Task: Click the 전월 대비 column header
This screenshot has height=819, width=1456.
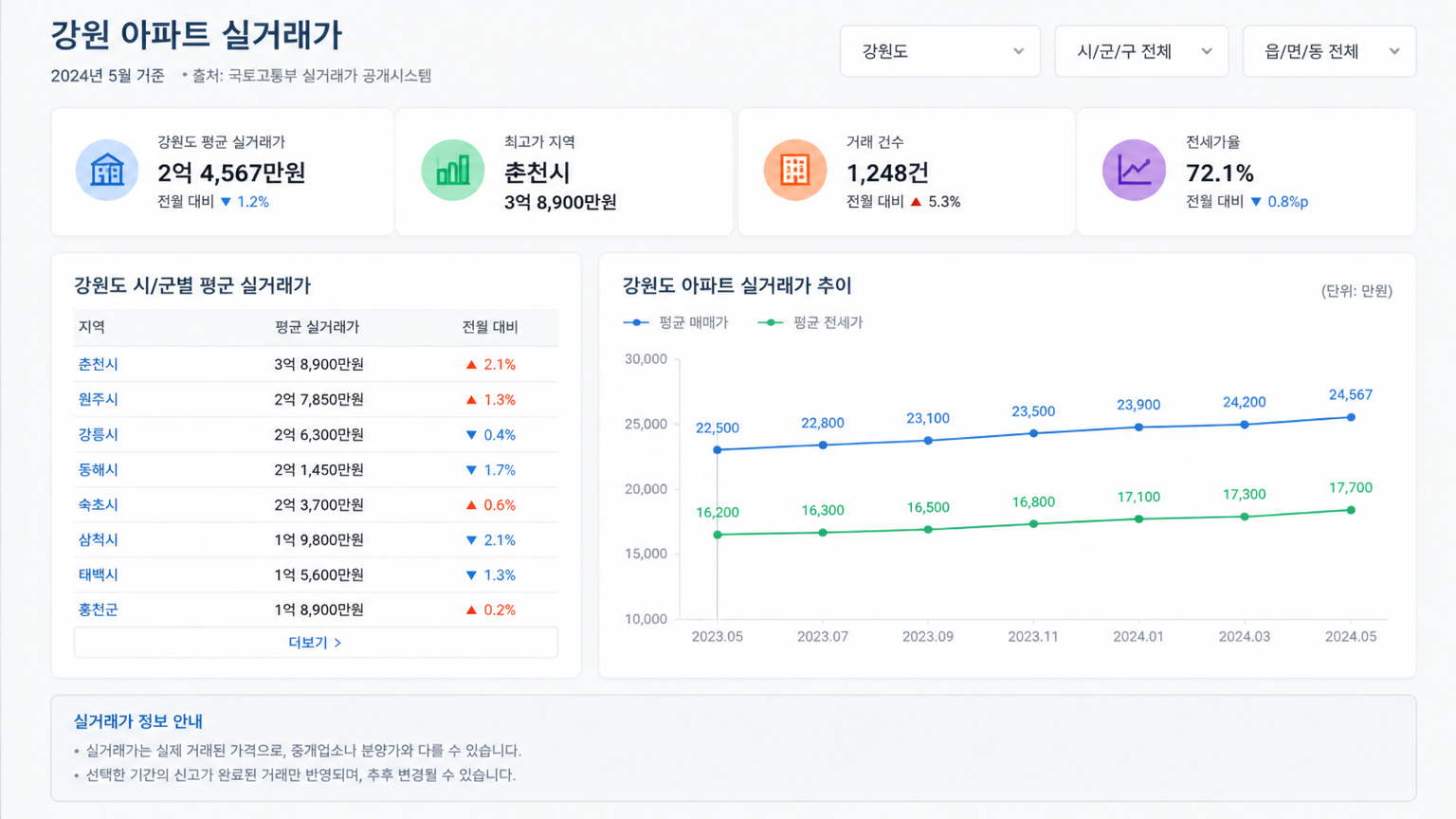Action: [x=490, y=327]
